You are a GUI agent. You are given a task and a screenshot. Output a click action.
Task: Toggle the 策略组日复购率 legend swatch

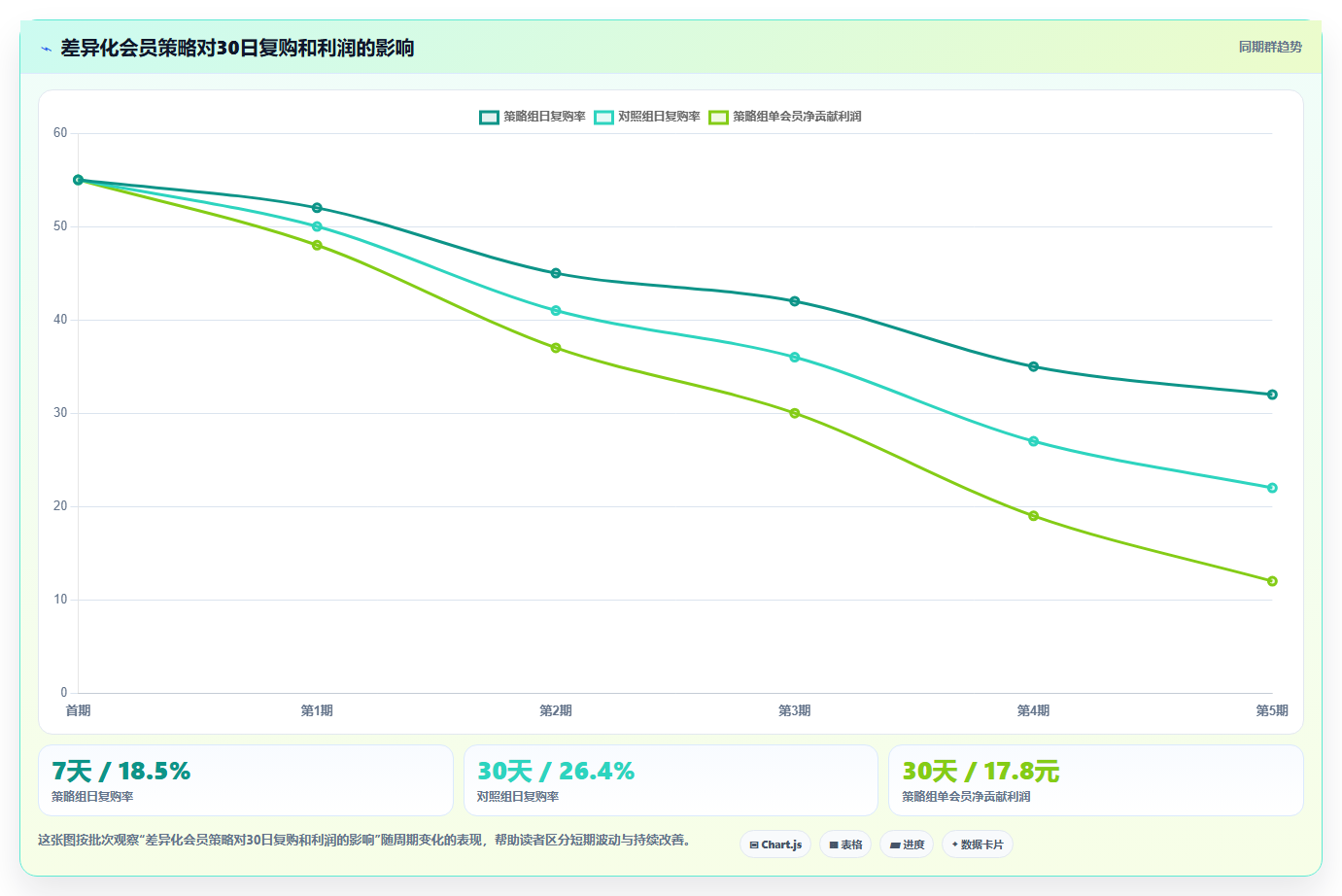(489, 117)
